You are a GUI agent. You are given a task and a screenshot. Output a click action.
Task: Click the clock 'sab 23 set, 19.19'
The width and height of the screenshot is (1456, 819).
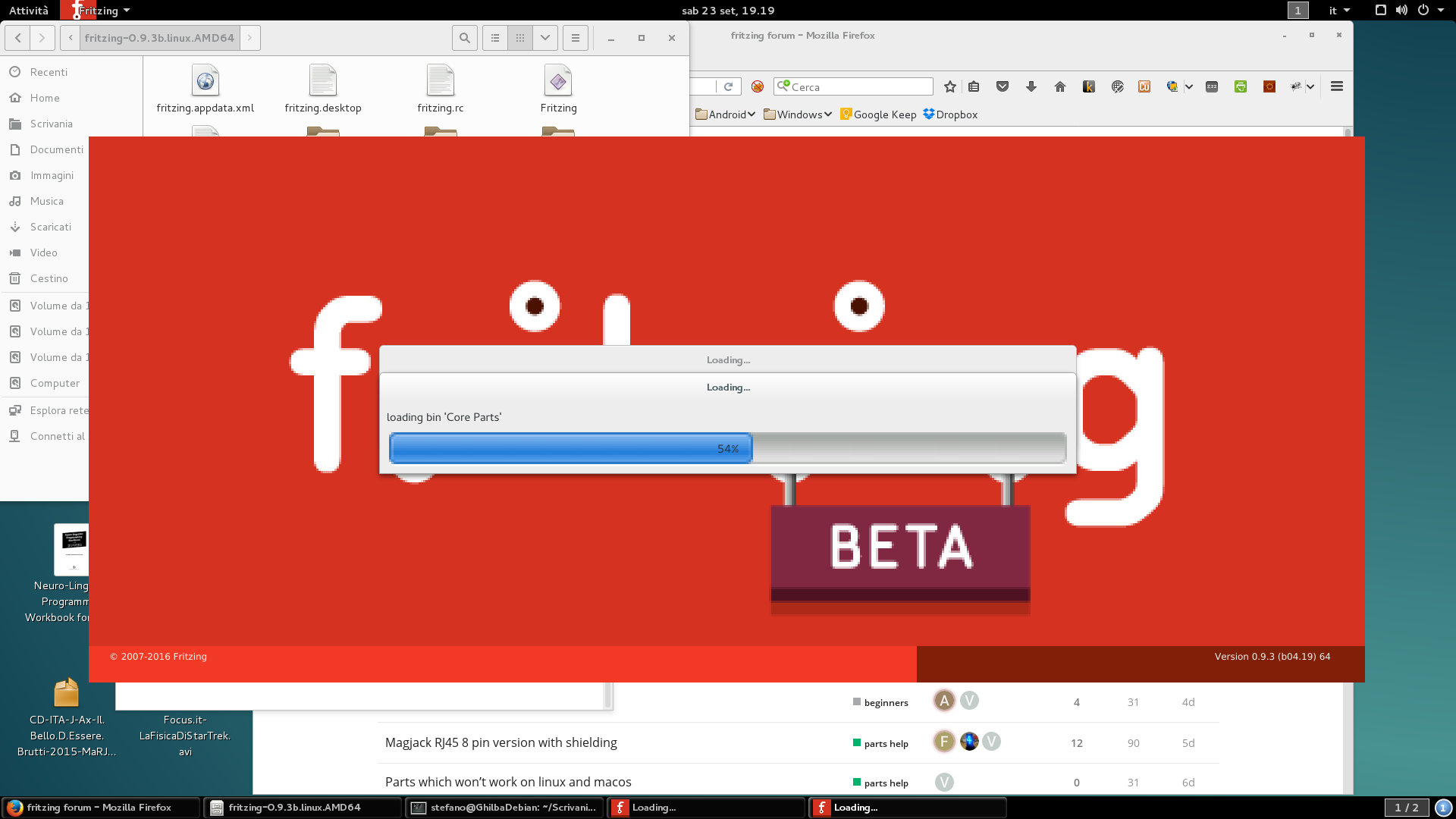click(x=728, y=11)
